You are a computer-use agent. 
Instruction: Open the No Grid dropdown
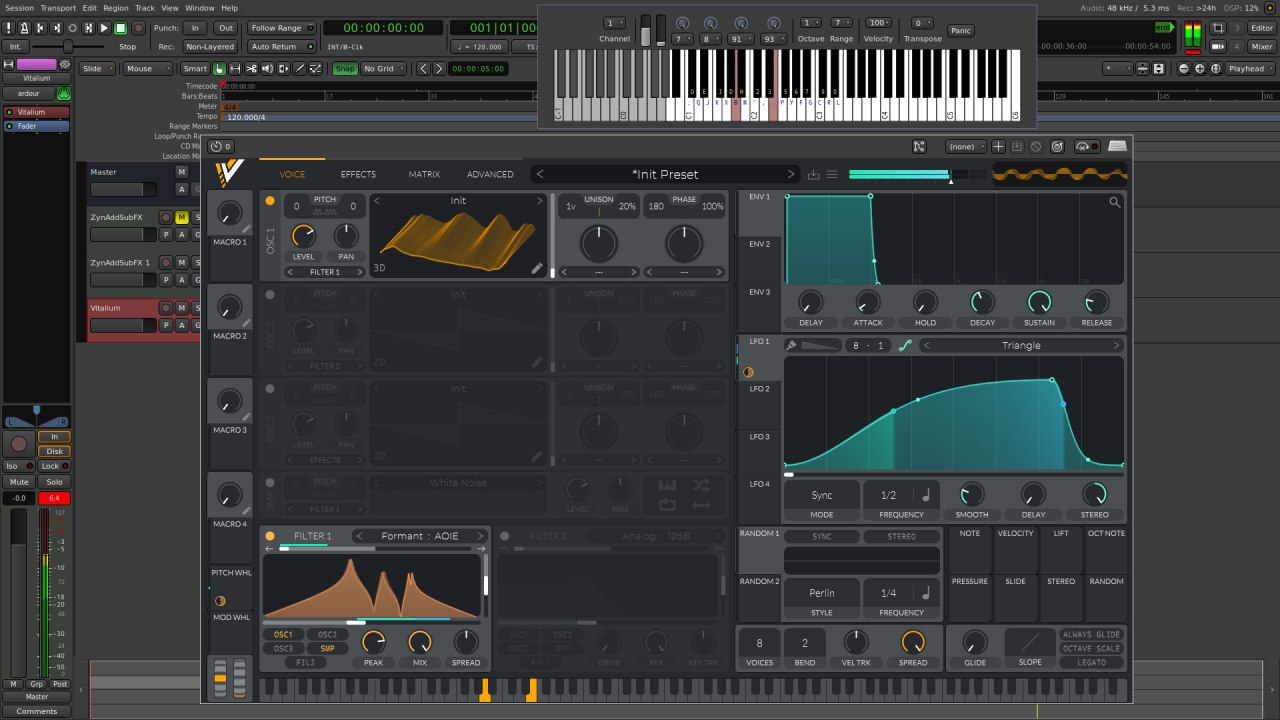[383, 69]
